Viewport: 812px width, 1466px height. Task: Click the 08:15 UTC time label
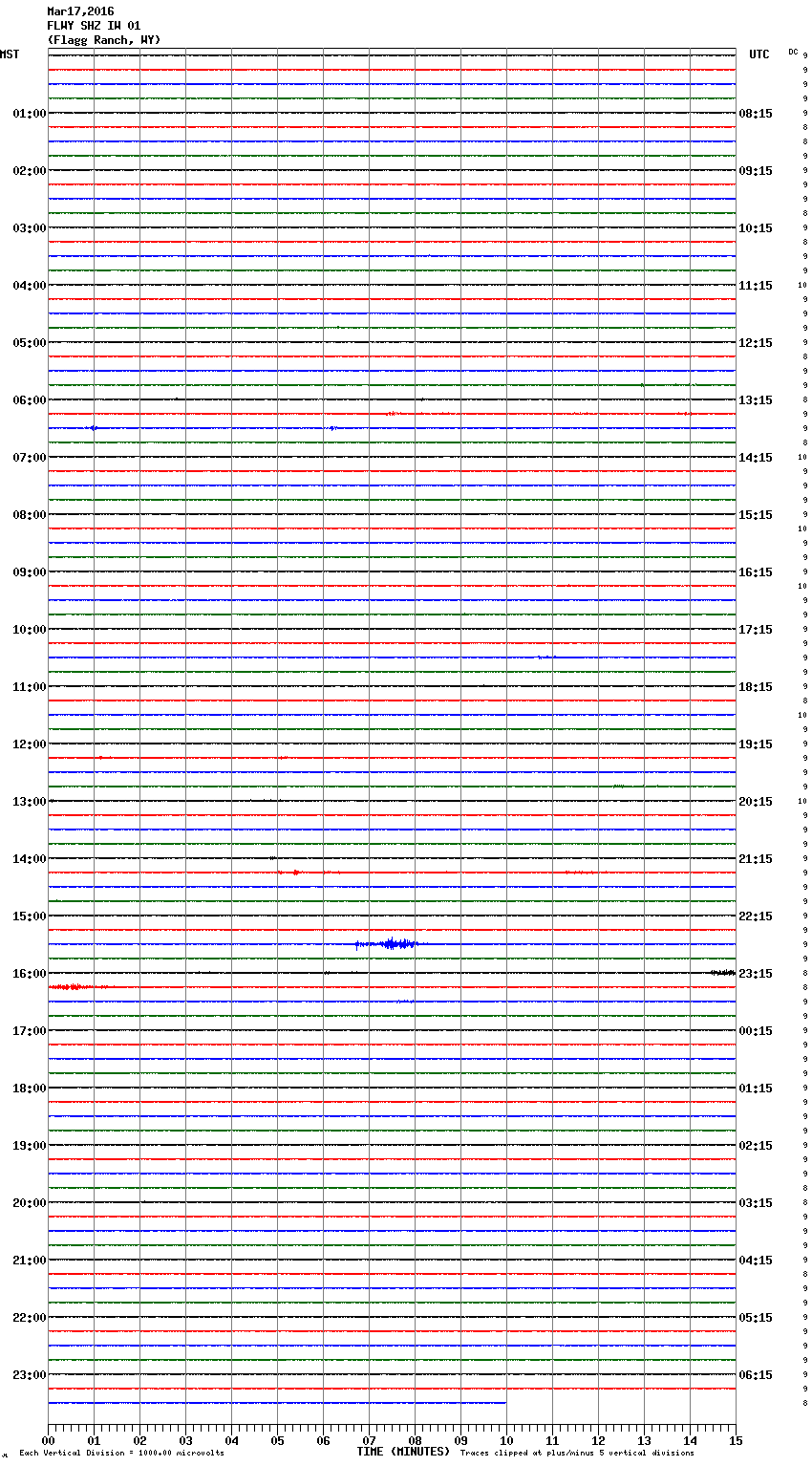tap(756, 114)
